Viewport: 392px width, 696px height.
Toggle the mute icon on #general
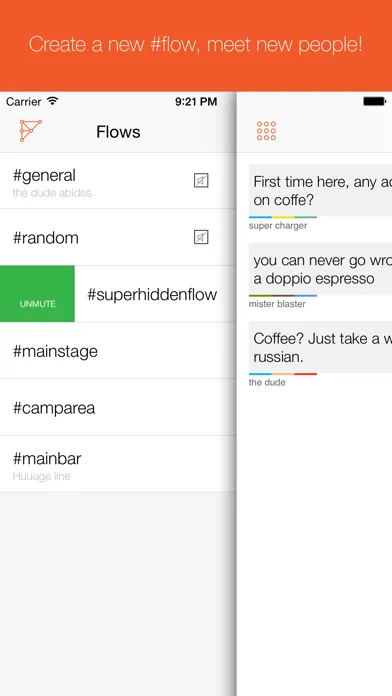pos(201,181)
